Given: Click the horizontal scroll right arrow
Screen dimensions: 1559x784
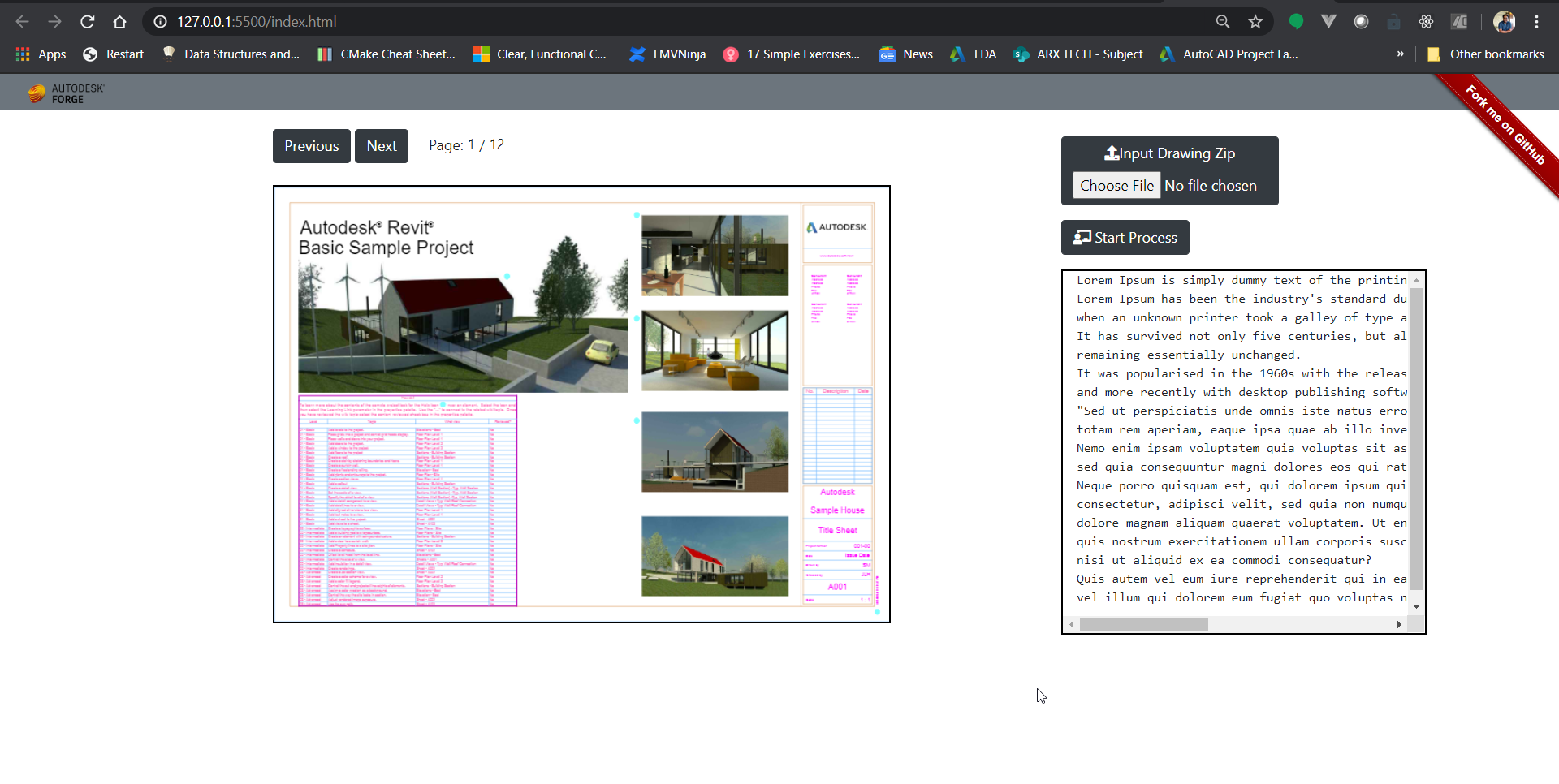Looking at the screenshot, I should pos(1399,624).
